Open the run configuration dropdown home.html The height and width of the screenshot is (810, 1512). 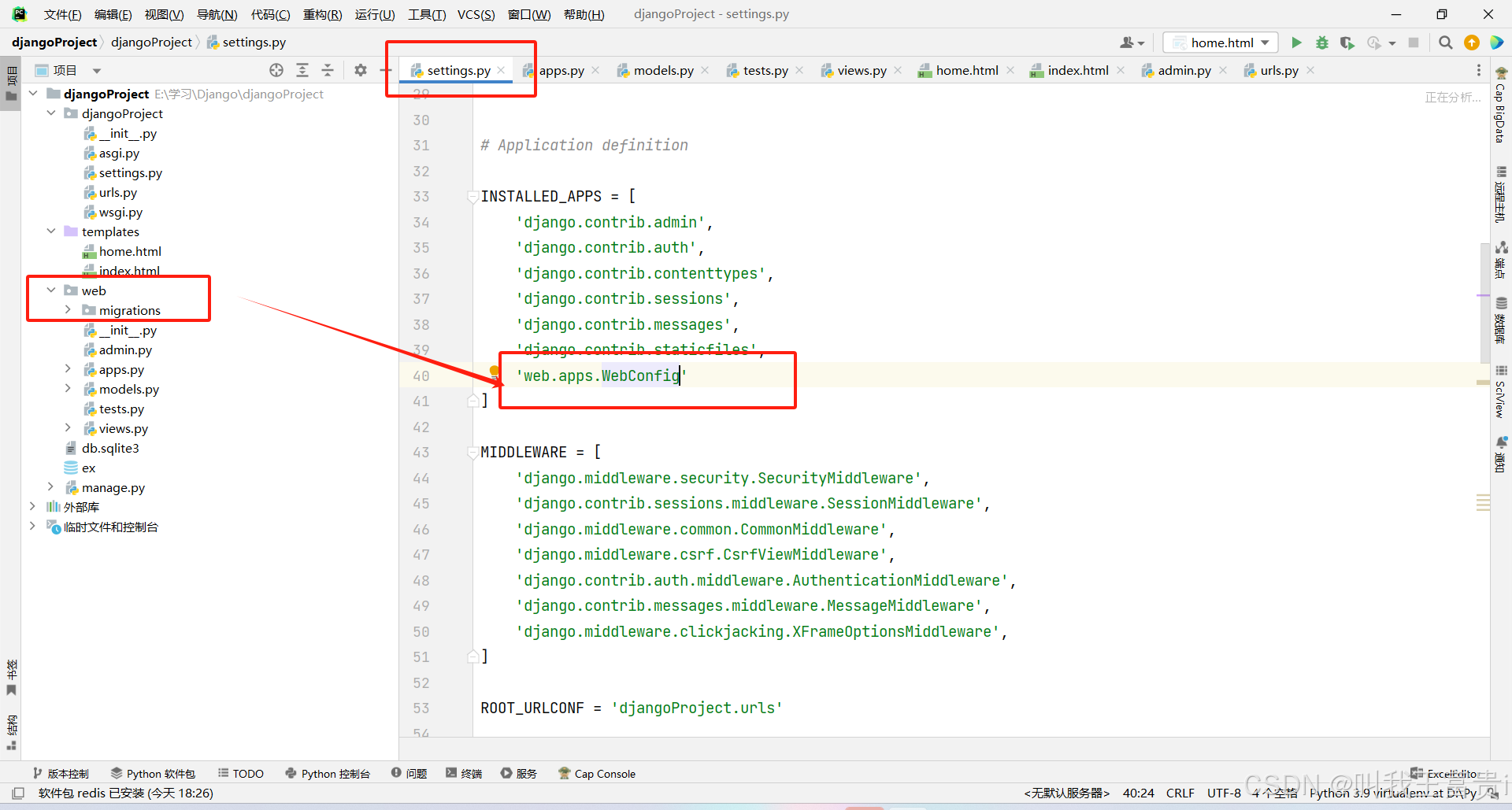[1221, 43]
